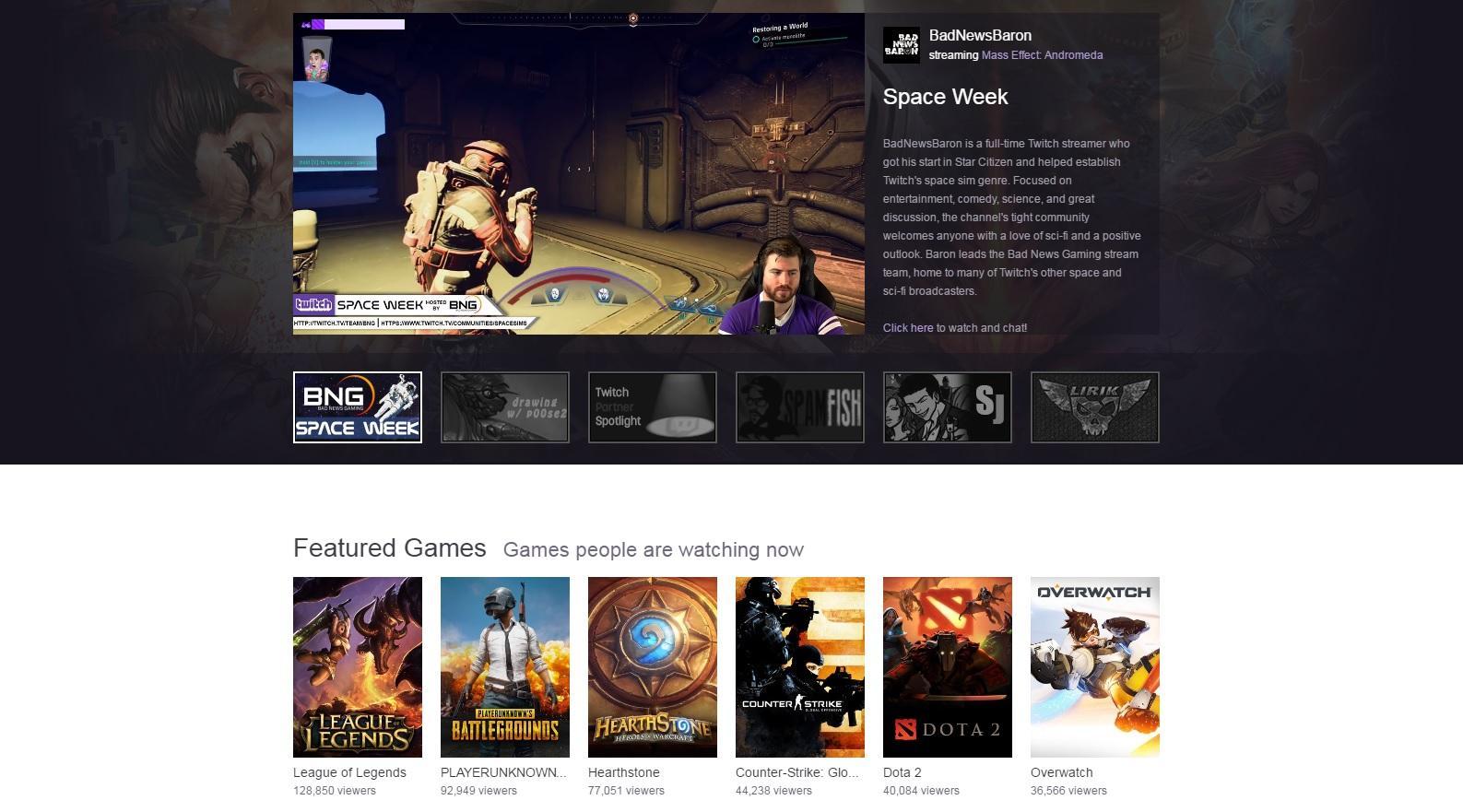Open PLAYERUNKNOWN'S BATTLEGROUNDS box art
This screenshot has height=812, width=1463.
tap(505, 667)
